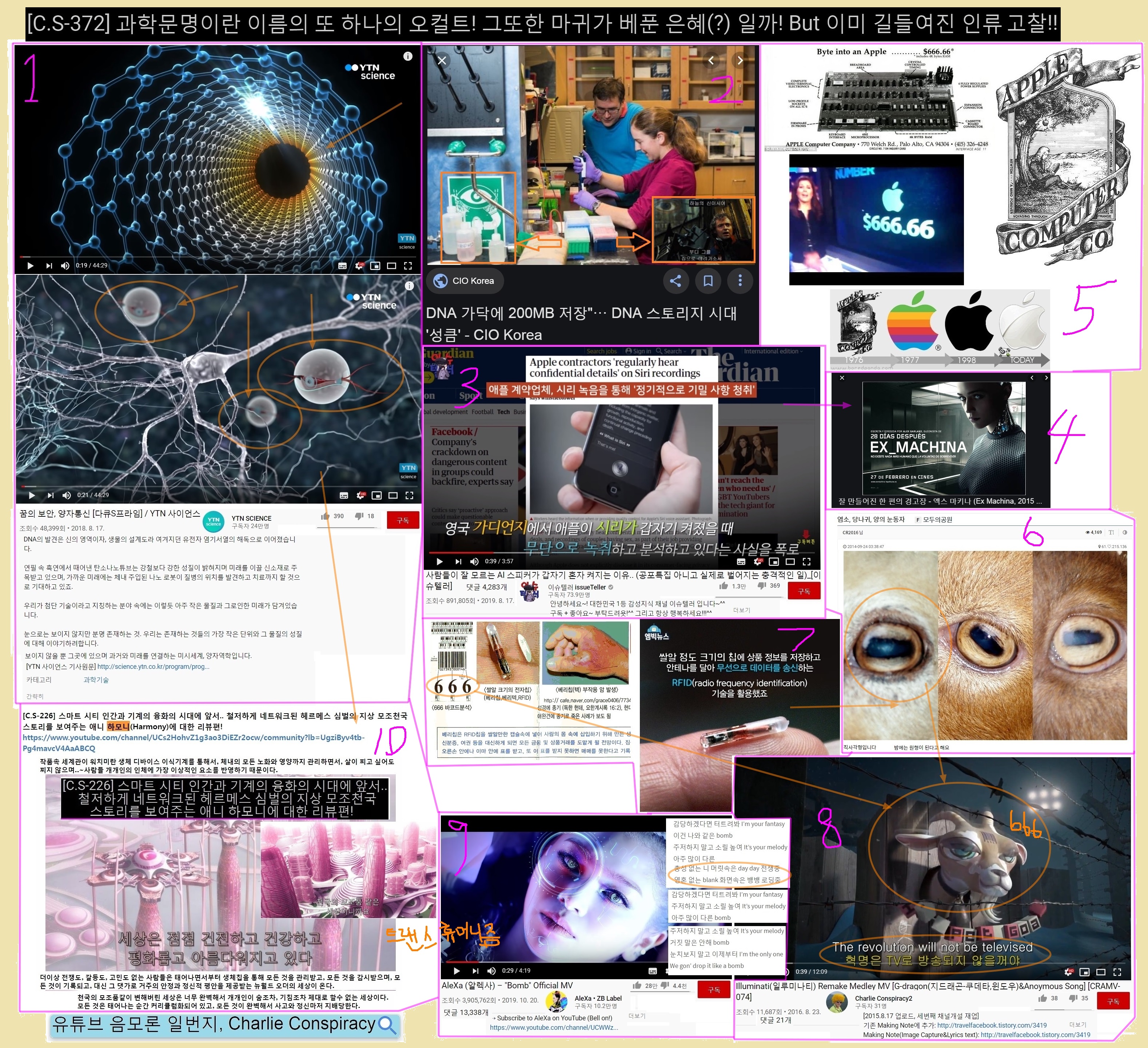
Task: Open the issueTeller channel avatar
Action: 530,591
